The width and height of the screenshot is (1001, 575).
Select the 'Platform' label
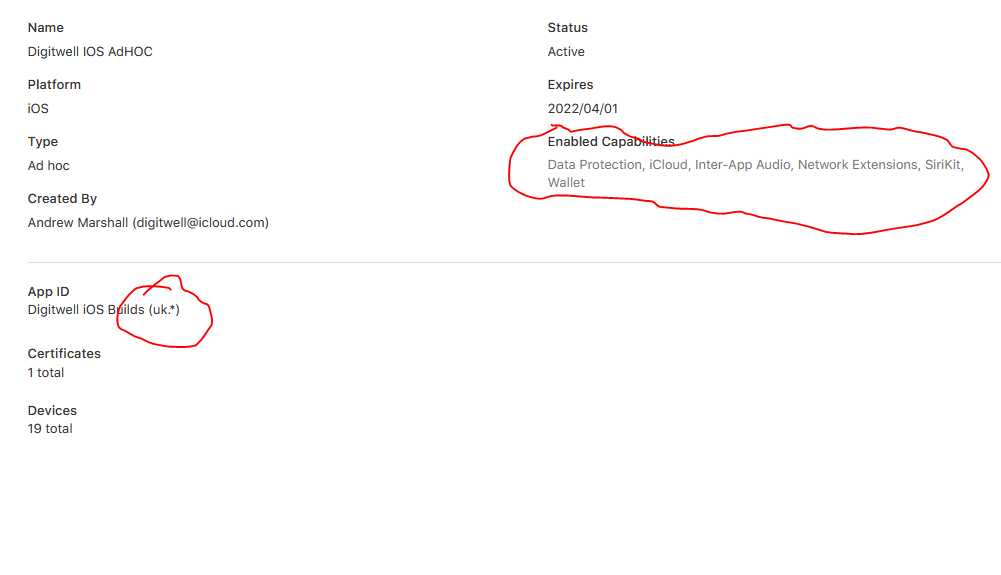coord(54,84)
